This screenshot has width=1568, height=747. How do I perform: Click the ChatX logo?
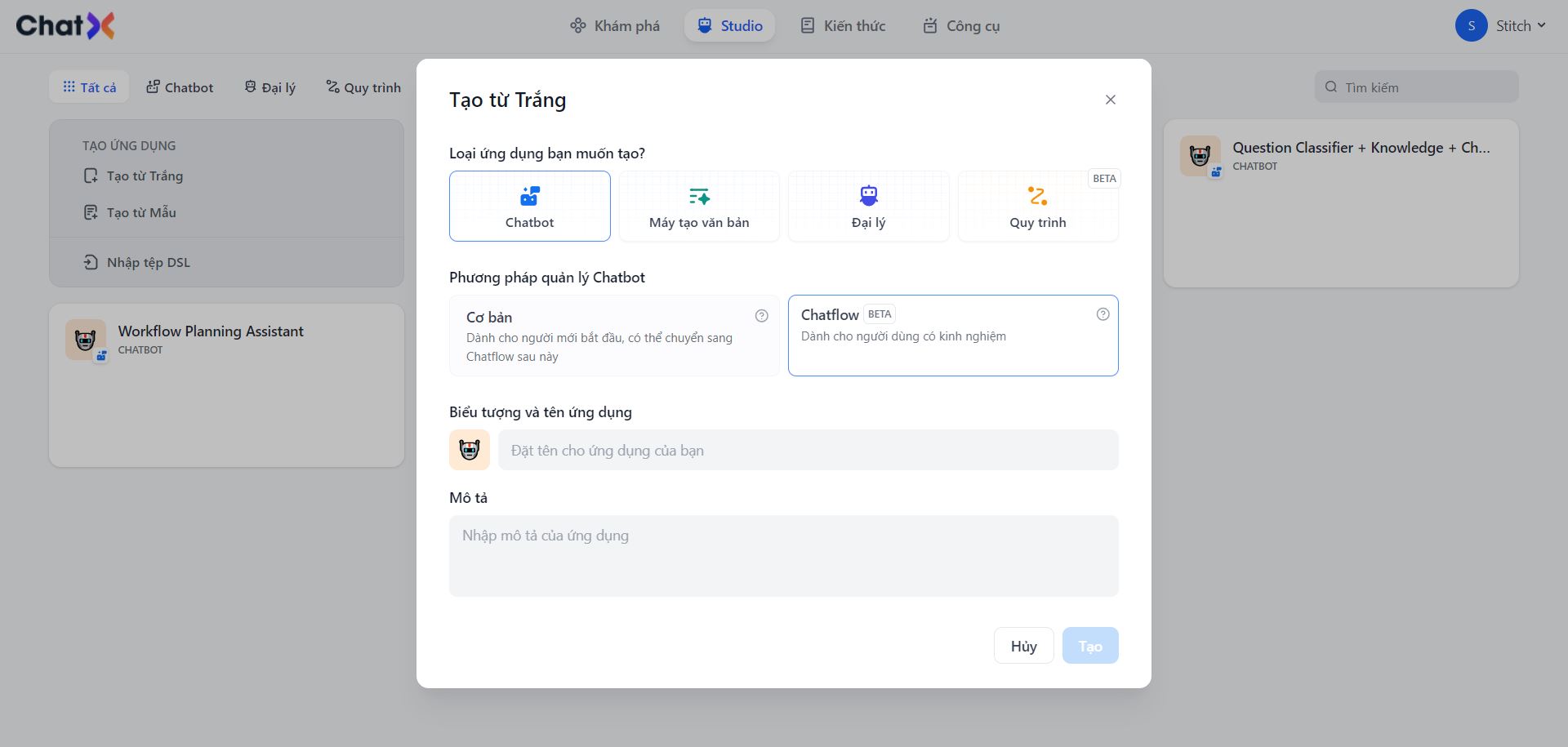click(x=65, y=26)
